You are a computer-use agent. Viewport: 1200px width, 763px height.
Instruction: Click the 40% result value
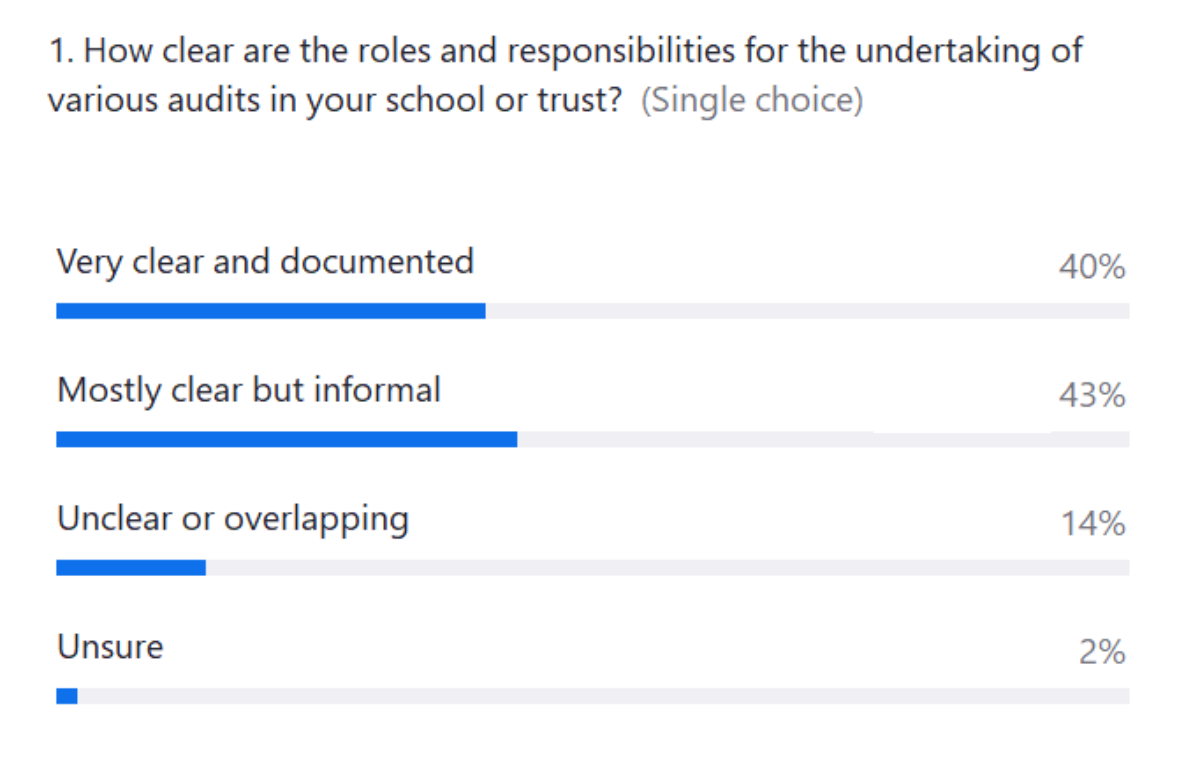[1092, 268]
